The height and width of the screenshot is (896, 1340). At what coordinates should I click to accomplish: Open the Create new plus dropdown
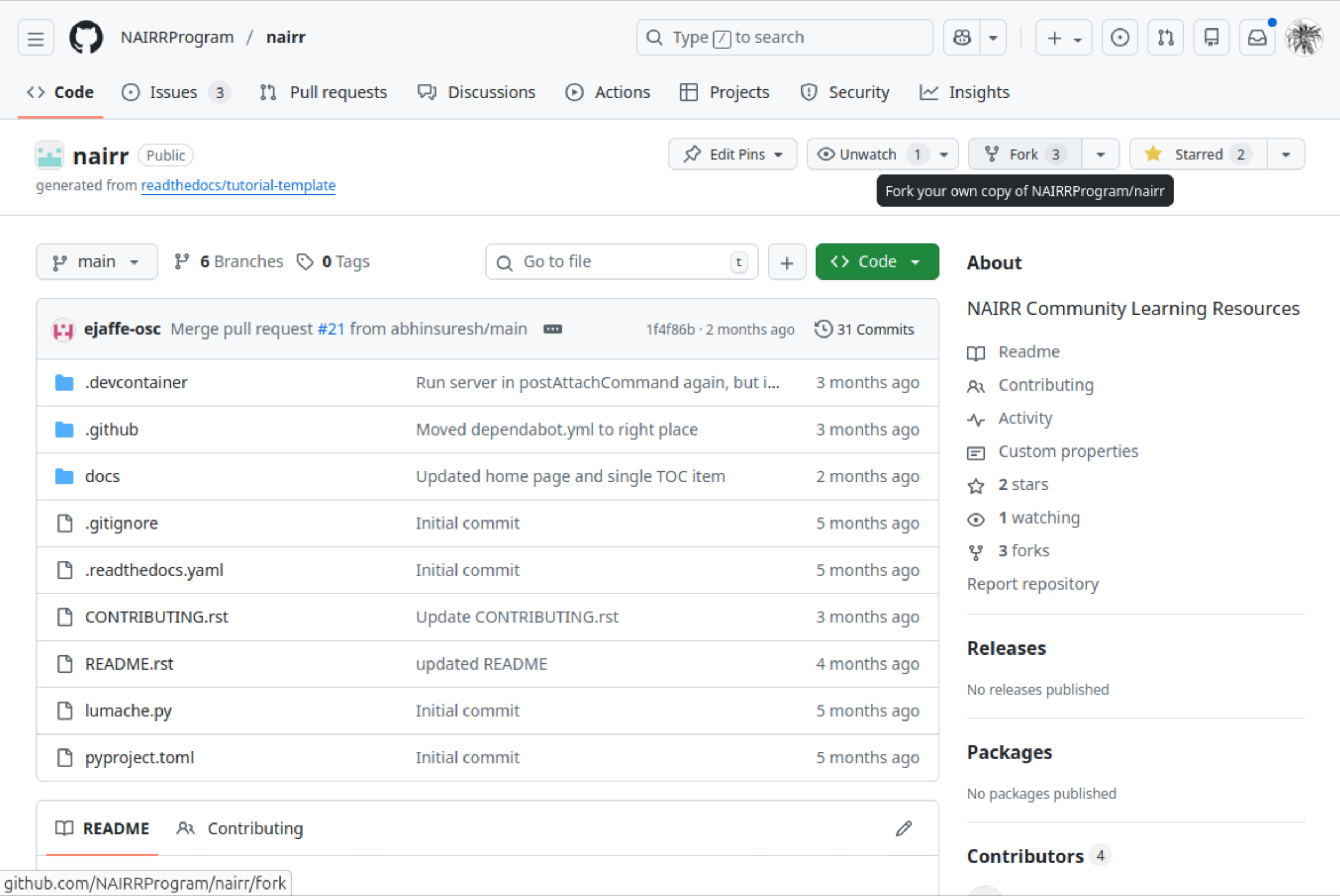pyautogui.click(x=1064, y=38)
